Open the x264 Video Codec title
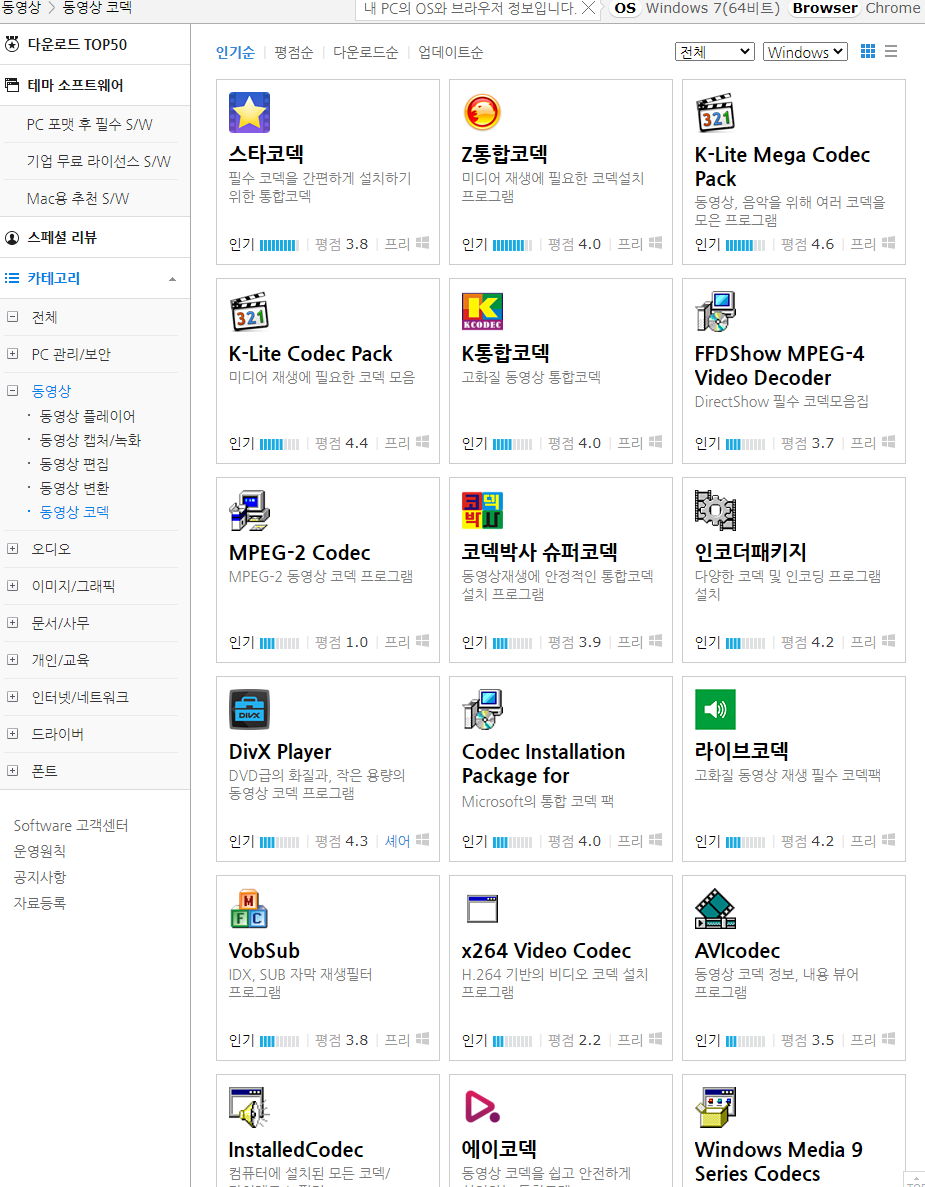925x1187 pixels. [x=547, y=951]
